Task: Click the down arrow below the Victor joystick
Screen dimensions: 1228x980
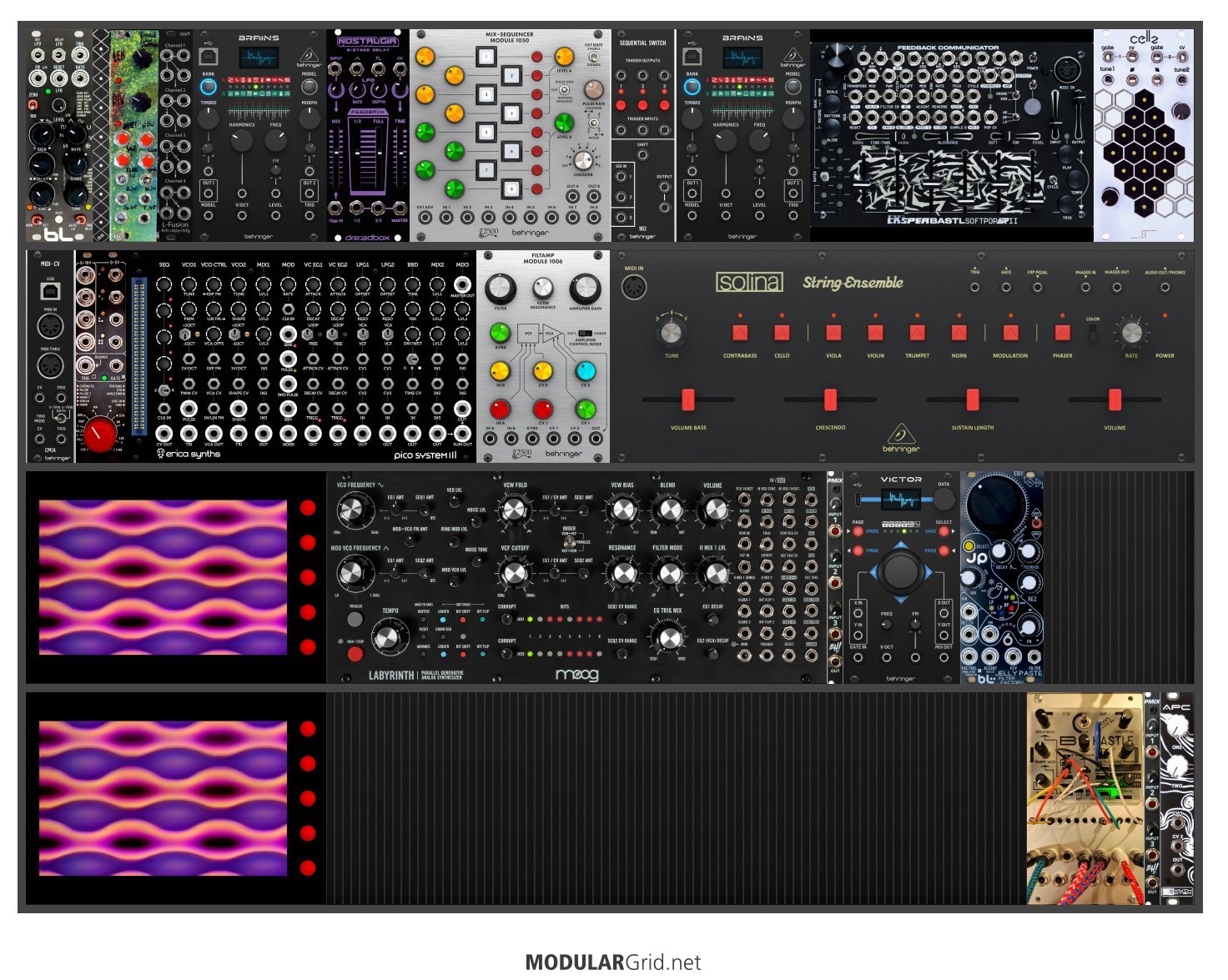Action: 900,600
